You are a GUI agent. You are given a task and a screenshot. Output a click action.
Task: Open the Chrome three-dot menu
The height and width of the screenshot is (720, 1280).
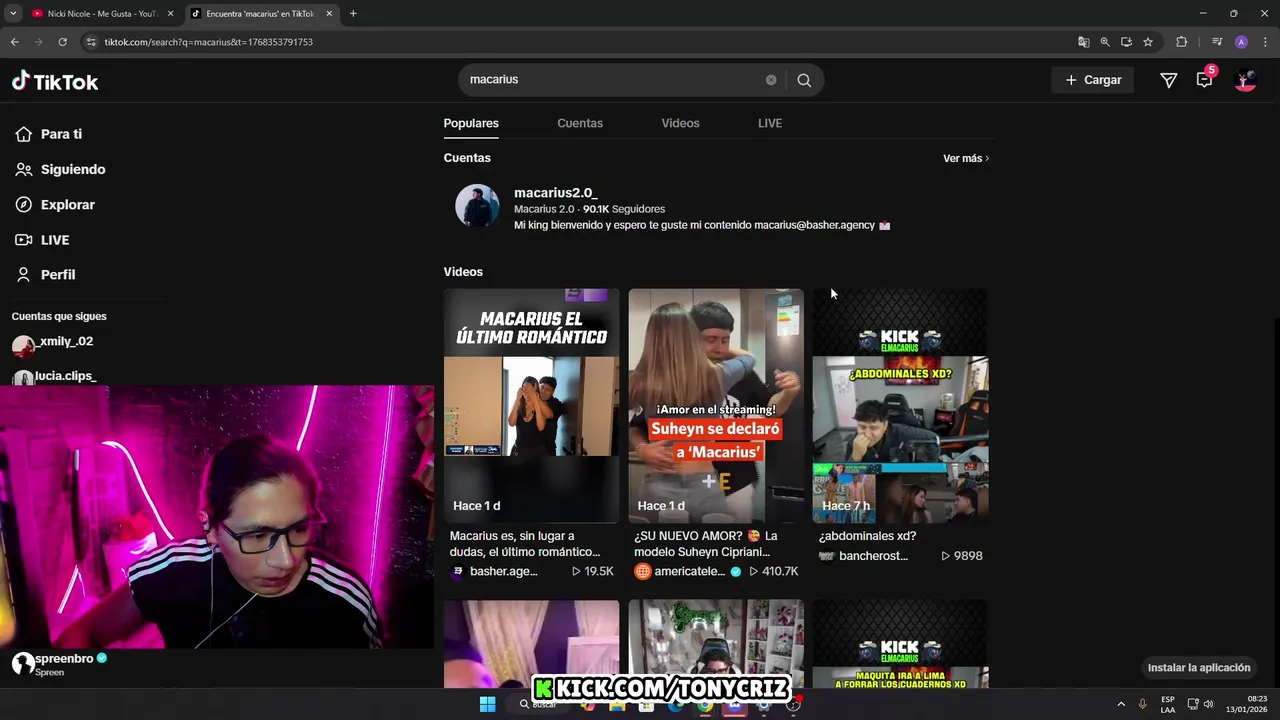pos(1264,42)
